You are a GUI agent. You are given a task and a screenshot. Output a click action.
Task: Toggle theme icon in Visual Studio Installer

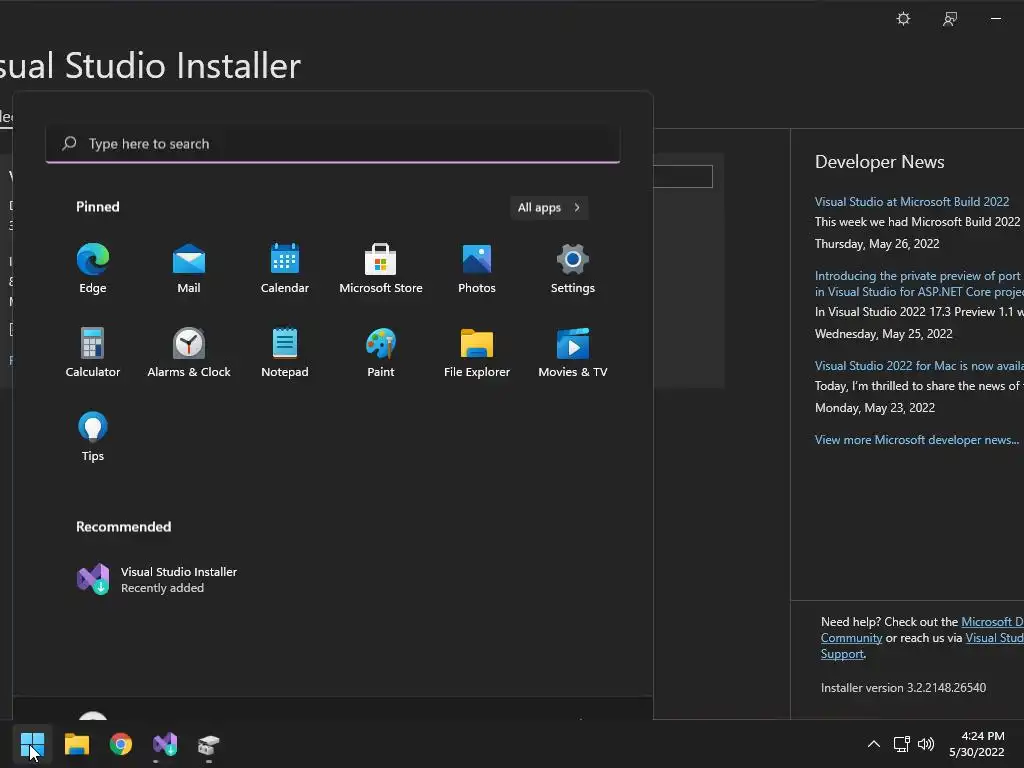903,19
